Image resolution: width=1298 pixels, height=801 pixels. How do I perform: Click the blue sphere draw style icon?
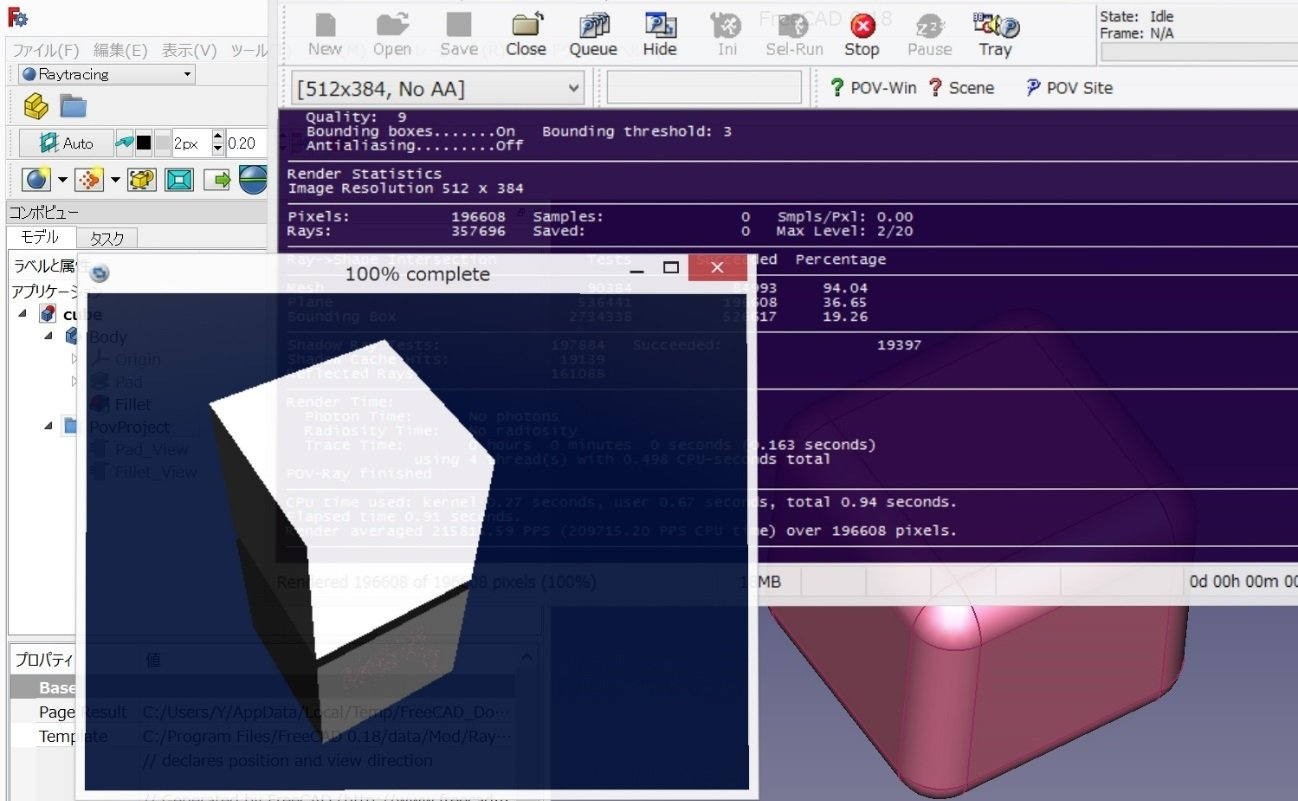point(37,179)
